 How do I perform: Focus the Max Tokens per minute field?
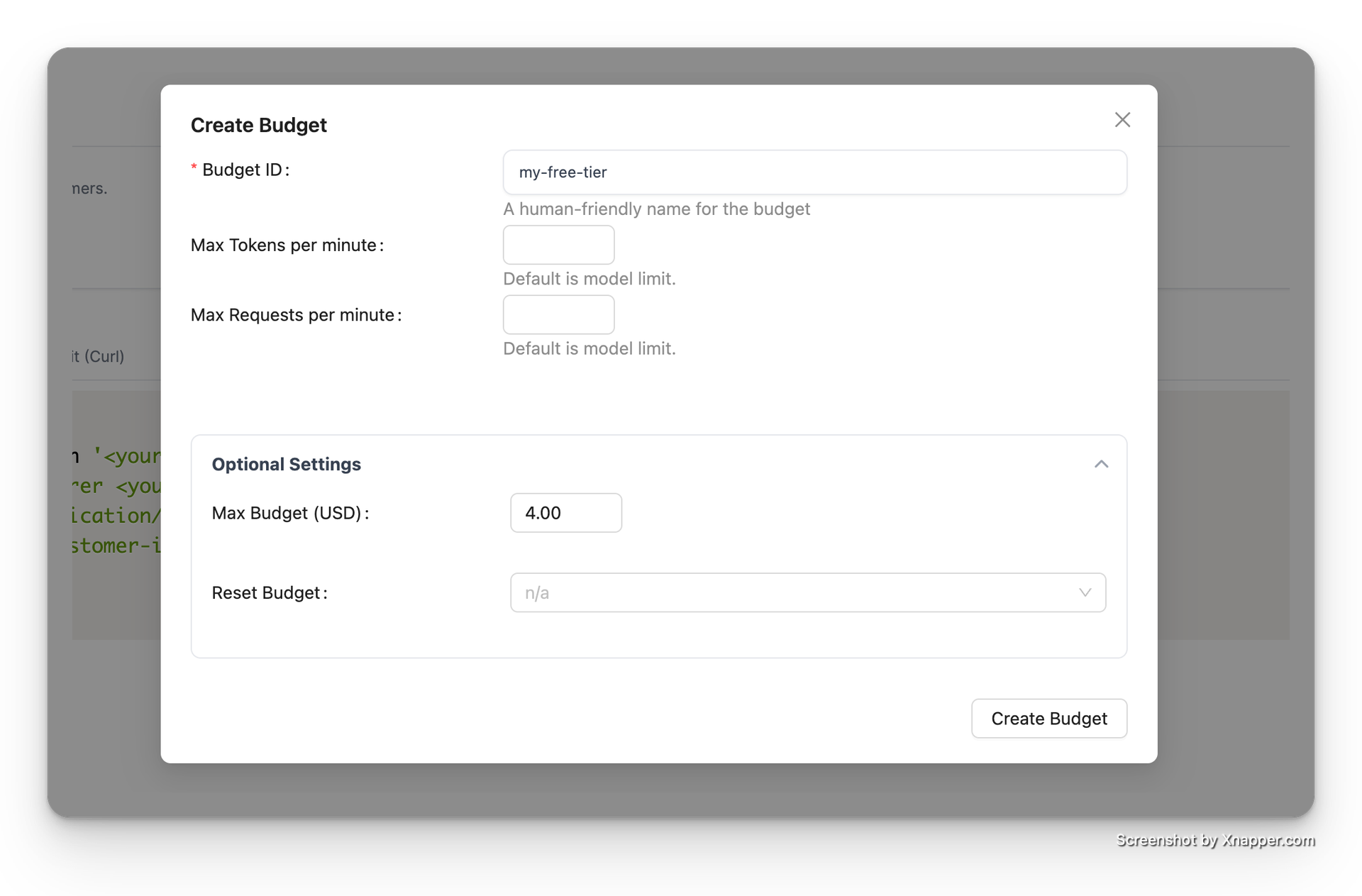tap(558, 245)
